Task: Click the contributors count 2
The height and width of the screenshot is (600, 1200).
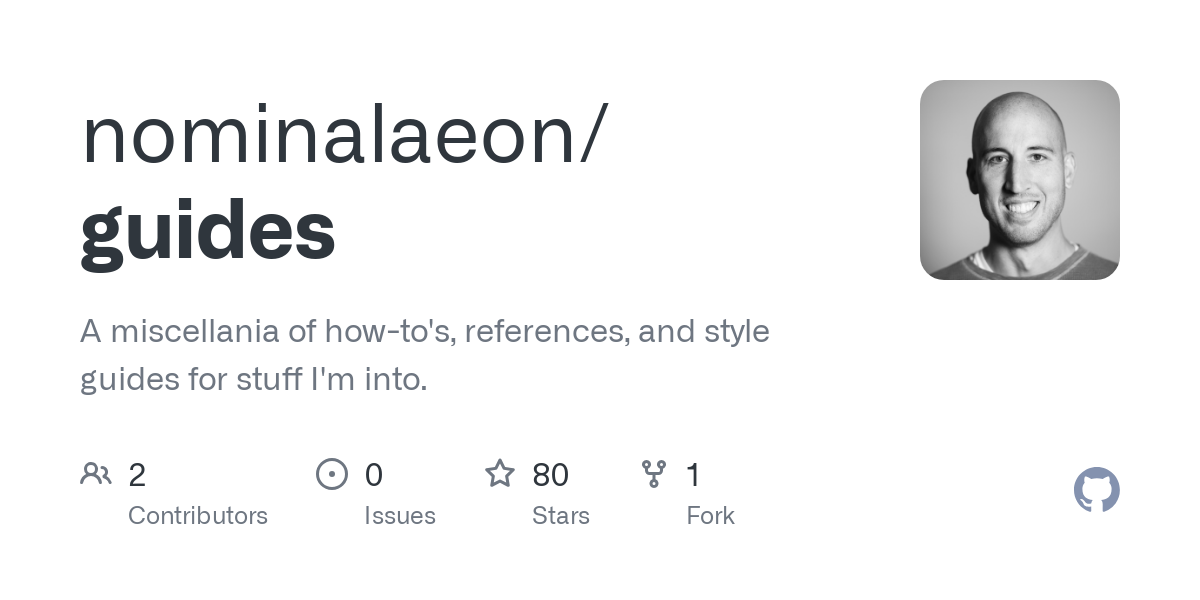Action: 137,474
